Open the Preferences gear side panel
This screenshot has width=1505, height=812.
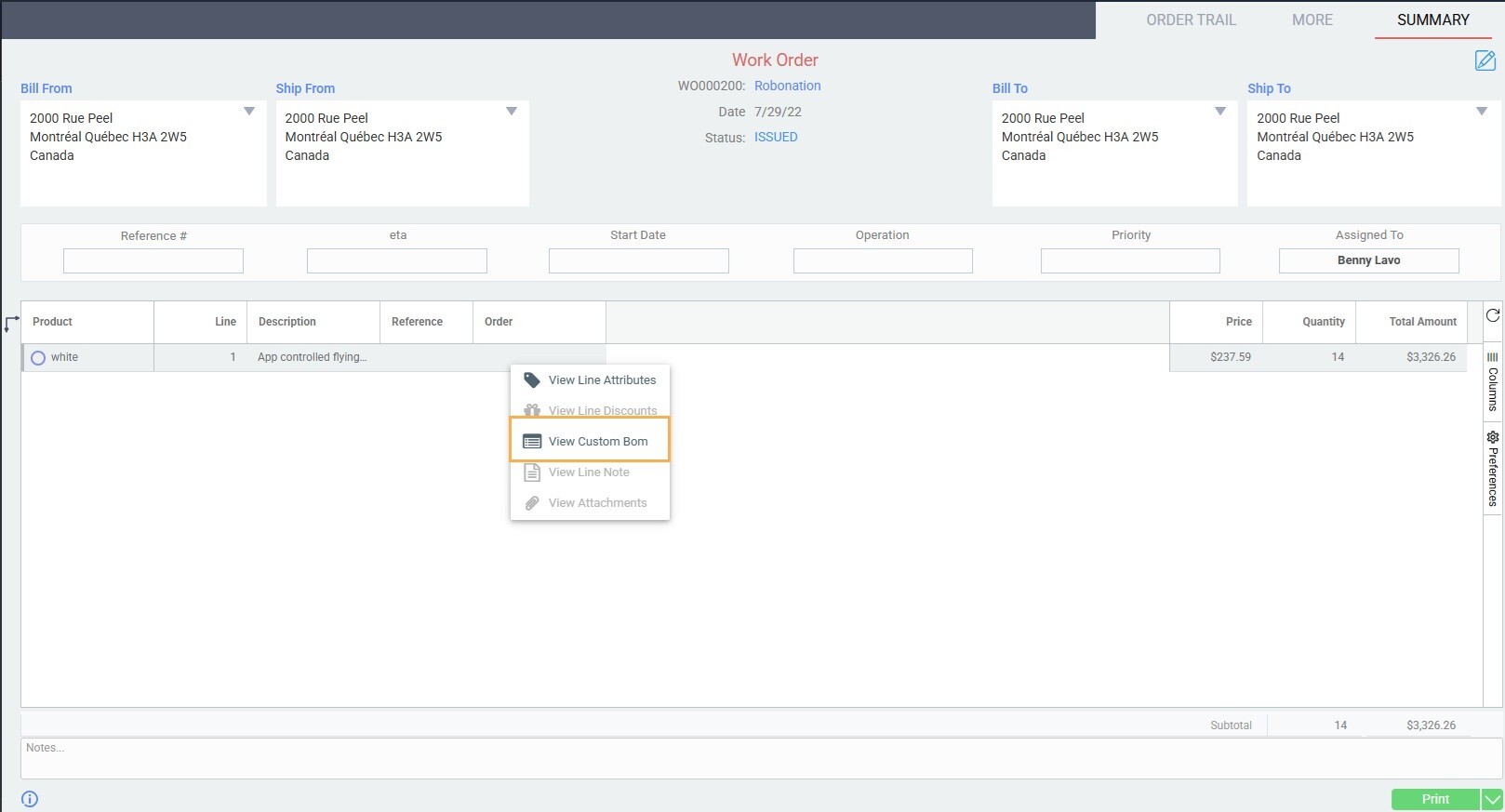click(1492, 469)
